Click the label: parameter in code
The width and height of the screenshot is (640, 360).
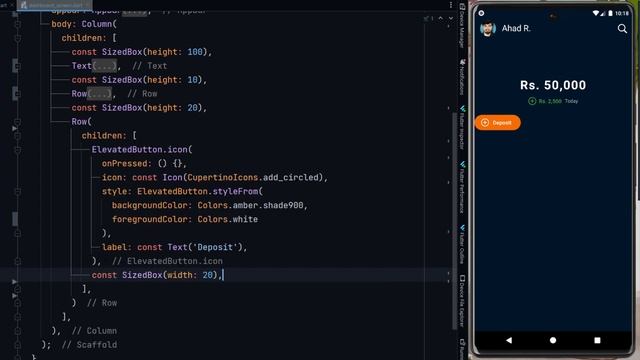[117, 247]
